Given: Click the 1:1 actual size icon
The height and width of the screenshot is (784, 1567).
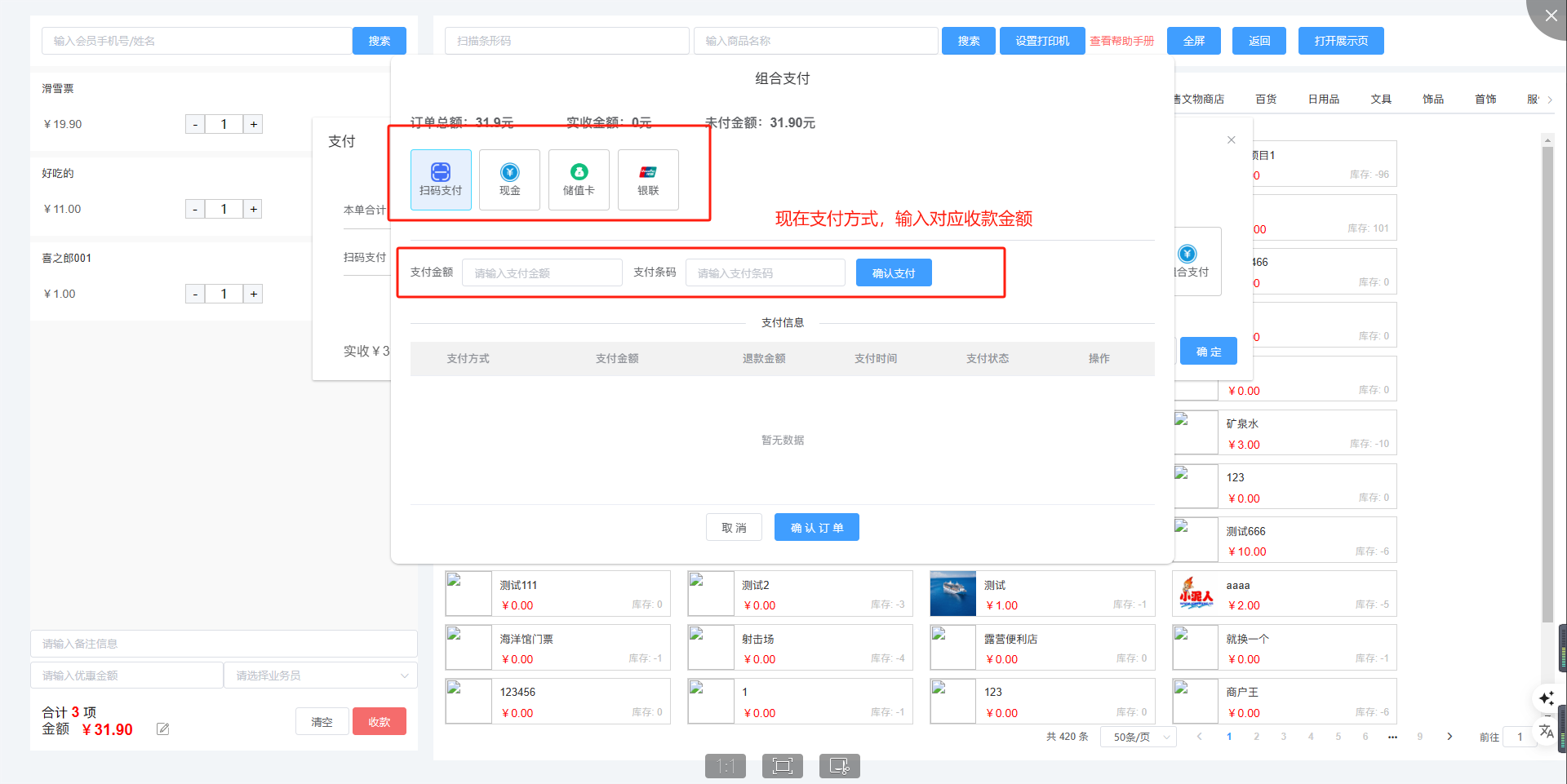Looking at the screenshot, I should (726, 766).
